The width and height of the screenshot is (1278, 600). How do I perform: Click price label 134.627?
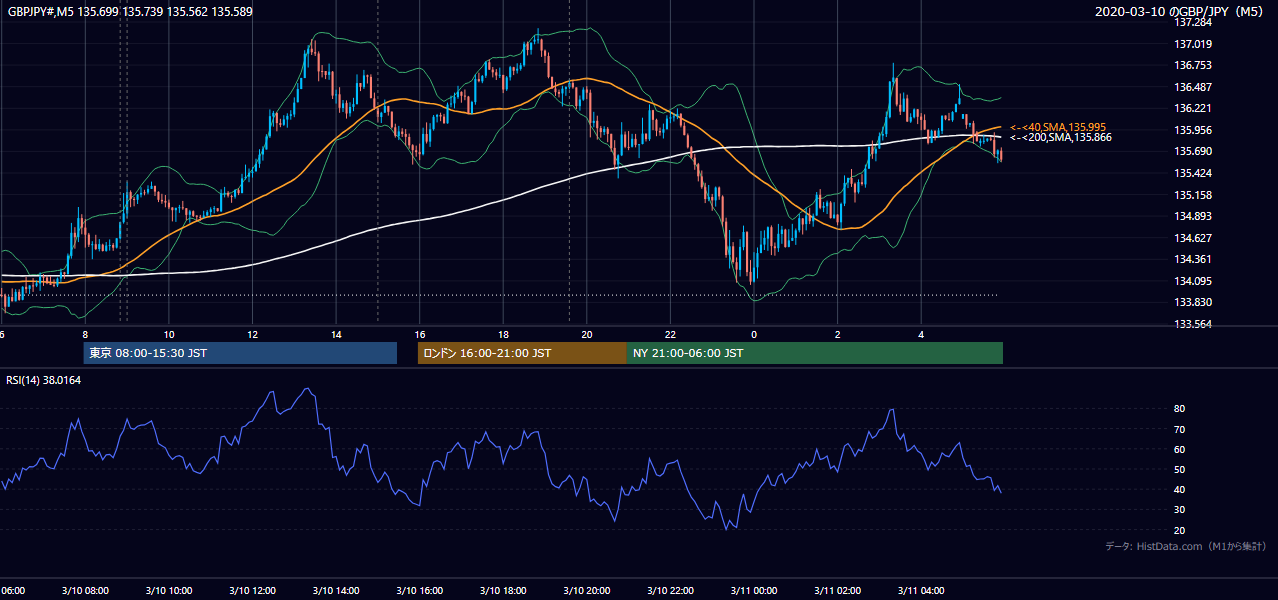tap(1194, 238)
